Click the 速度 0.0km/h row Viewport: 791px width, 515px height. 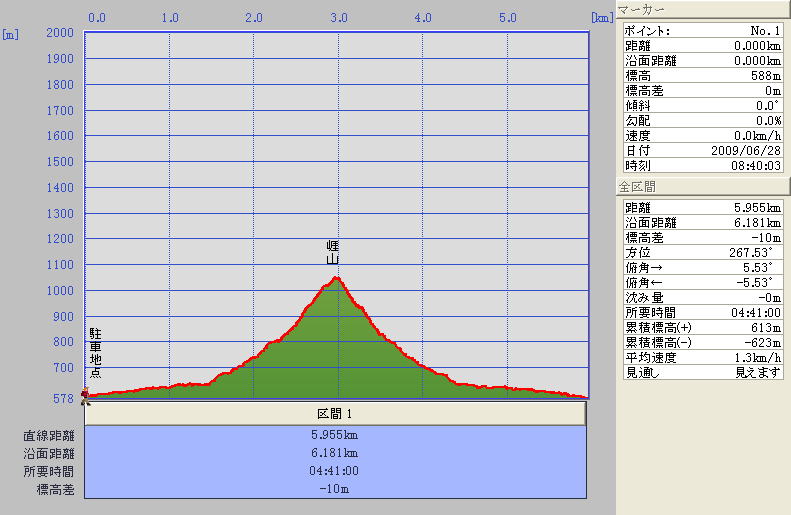tap(703, 136)
